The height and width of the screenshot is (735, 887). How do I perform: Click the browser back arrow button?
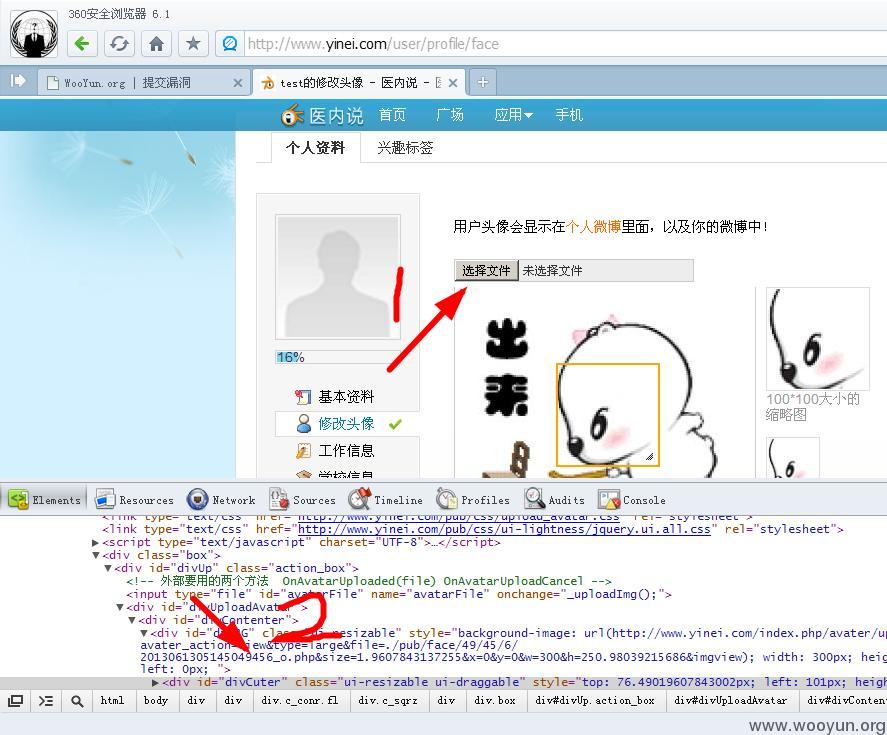tap(83, 44)
